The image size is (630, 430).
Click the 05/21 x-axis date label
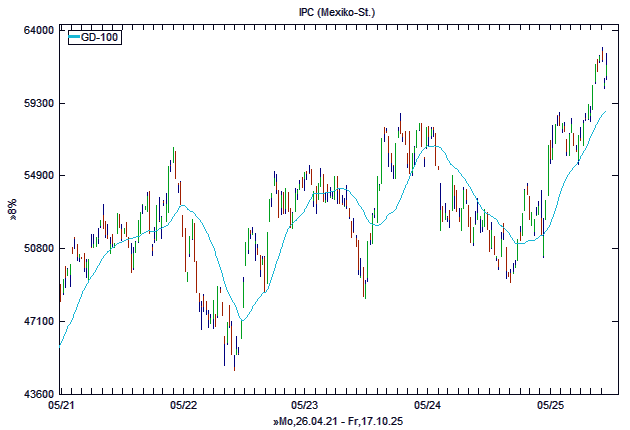coord(61,406)
